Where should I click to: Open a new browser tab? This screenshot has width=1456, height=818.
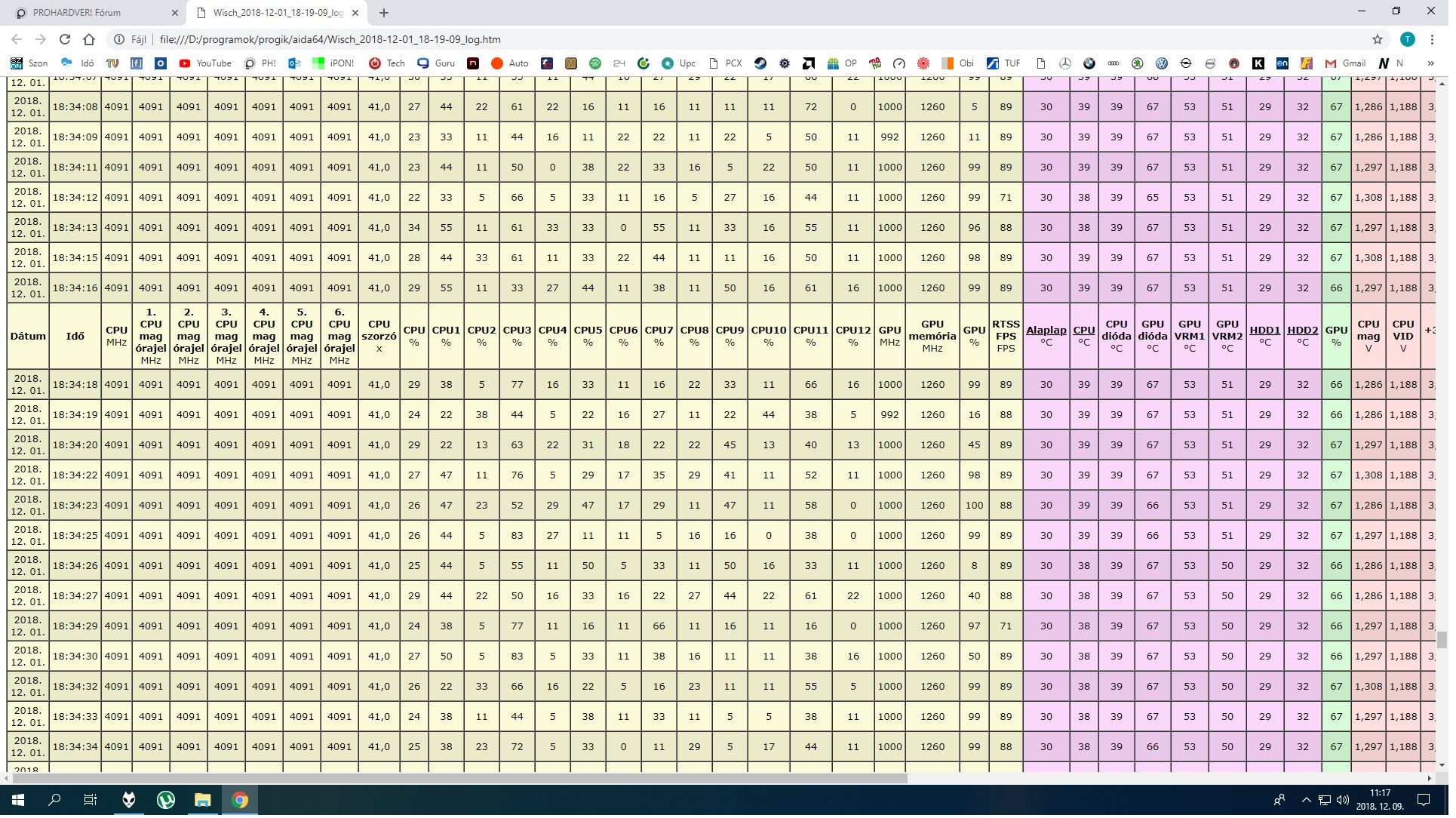click(x=384, y=13)
